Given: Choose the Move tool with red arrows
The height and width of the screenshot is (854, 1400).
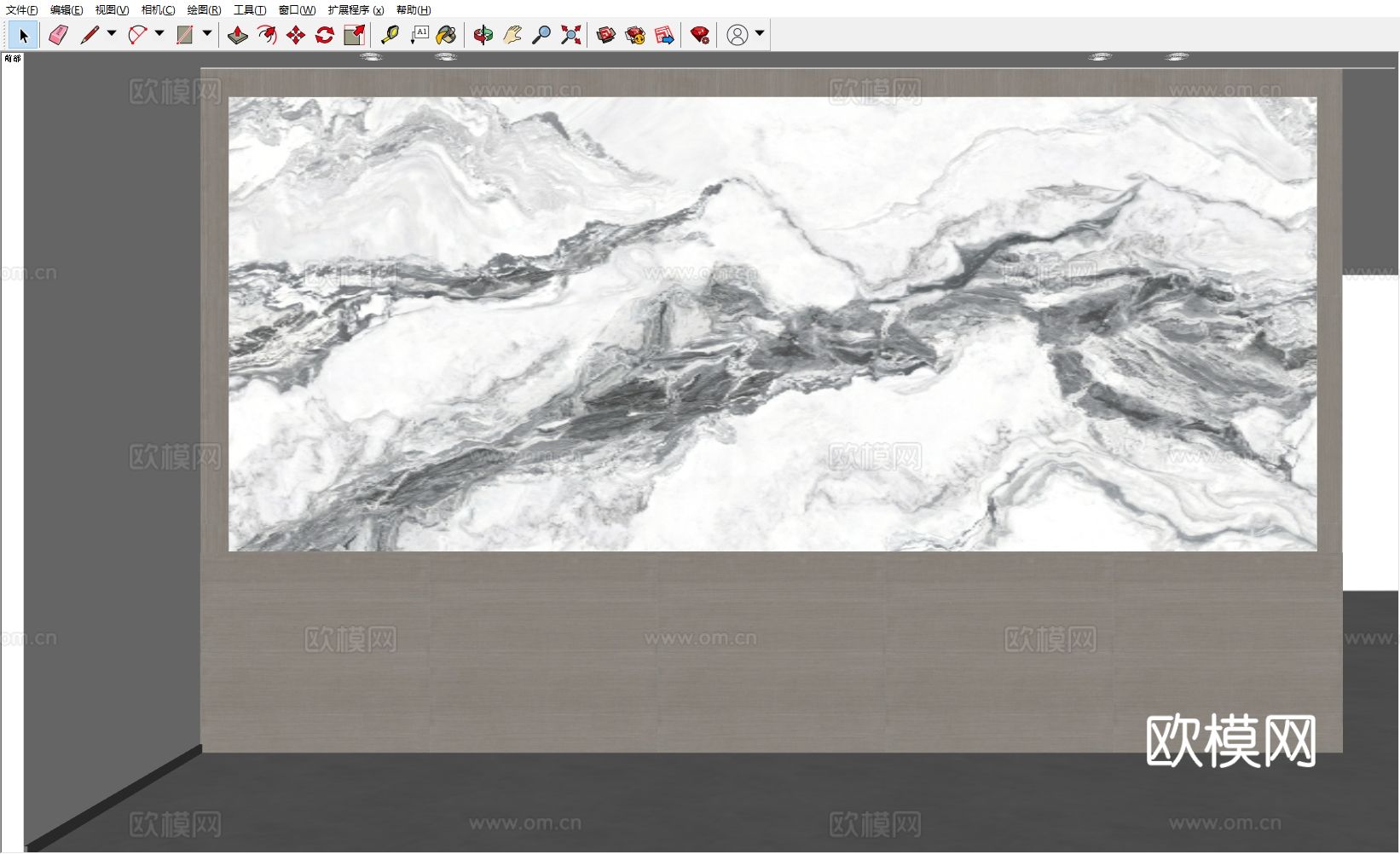Looking at the screenshot, I should [x=296, y=35].
